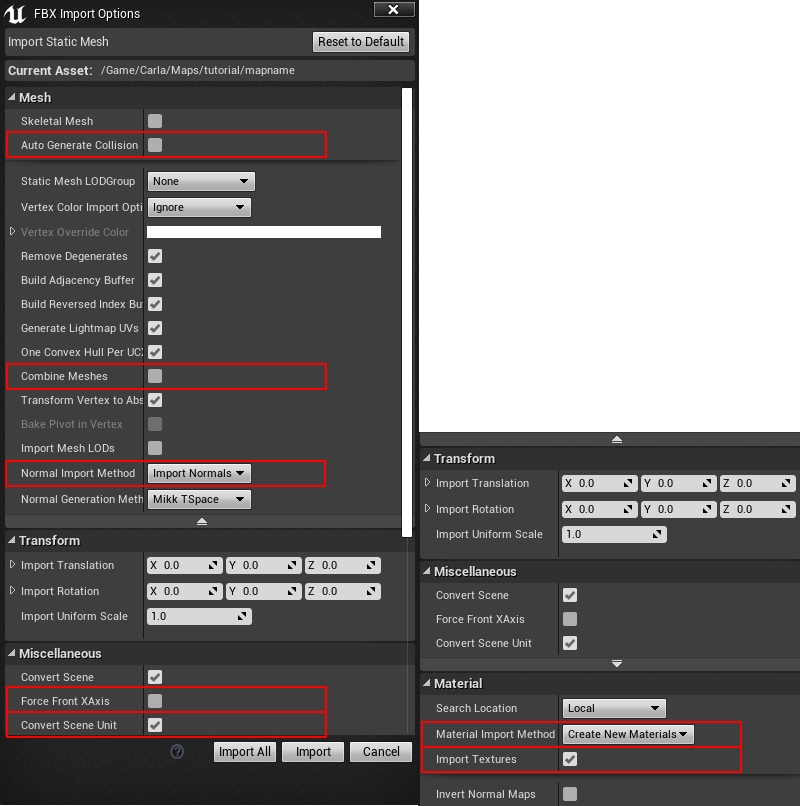Click the Vertex Override Color white swatch
Viewport: 800px width, 806px height.
click(264, 232)
